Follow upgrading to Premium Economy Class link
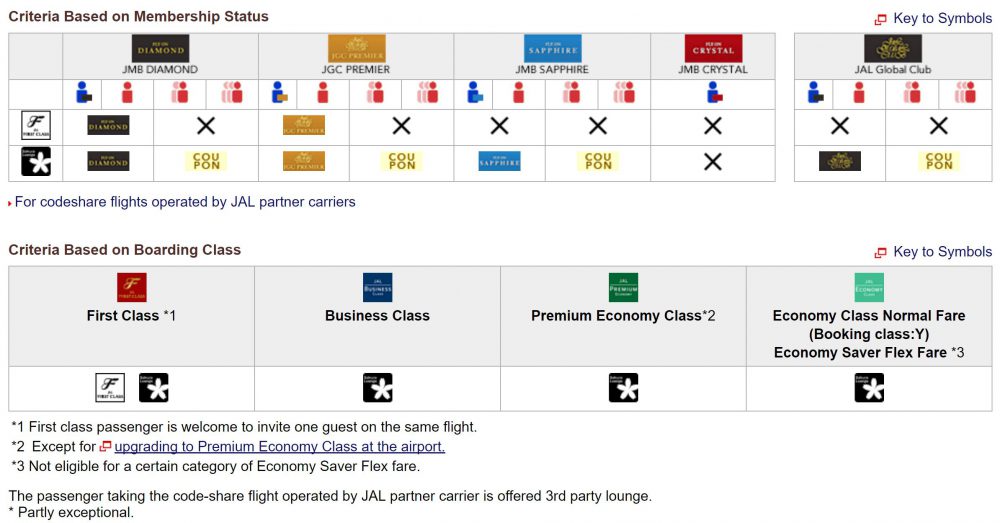 click(x=279, y=447)
